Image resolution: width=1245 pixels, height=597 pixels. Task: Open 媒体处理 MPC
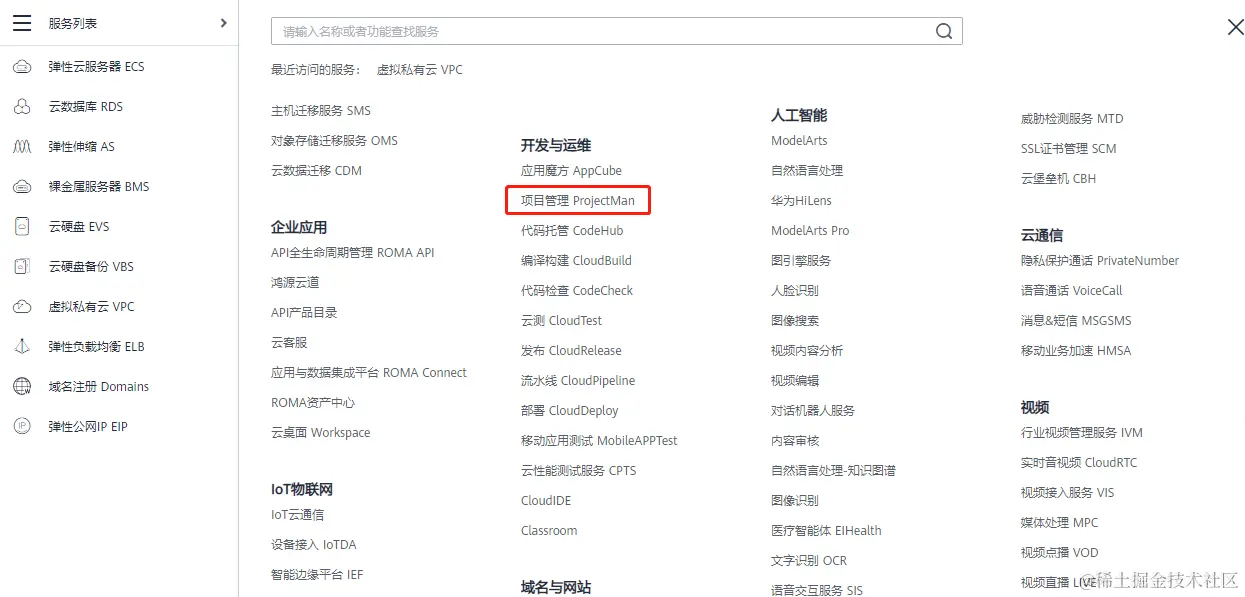coord(1059,523)
